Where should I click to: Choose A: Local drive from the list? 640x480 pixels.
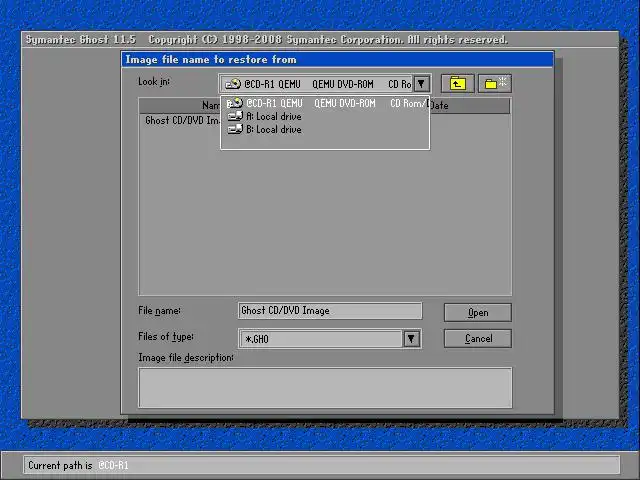[325, 116]
